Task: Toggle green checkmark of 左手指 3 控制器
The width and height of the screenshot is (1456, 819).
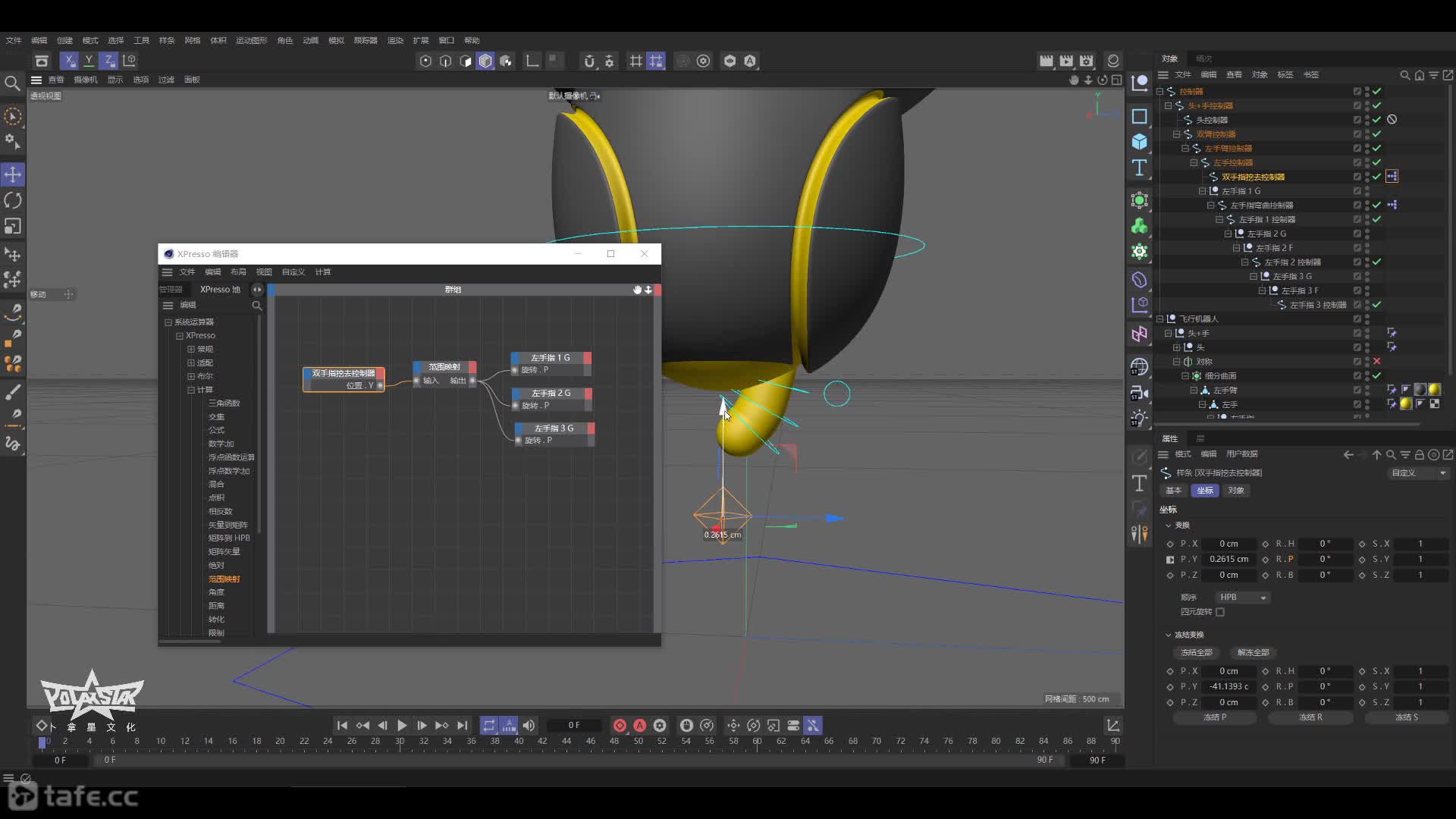Action: point(1376,305)
